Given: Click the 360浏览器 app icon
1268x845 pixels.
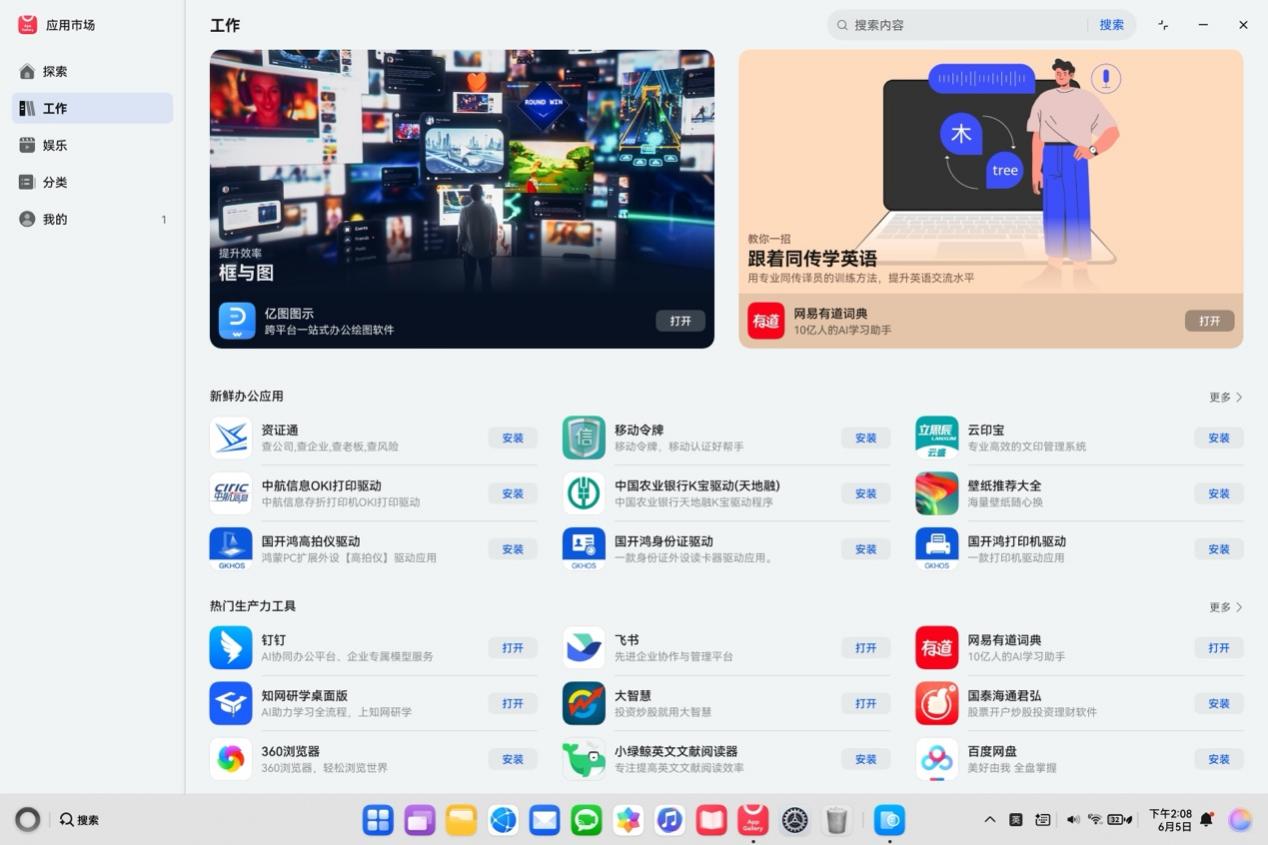Looking at the screenshot, I should click(230, 759).
